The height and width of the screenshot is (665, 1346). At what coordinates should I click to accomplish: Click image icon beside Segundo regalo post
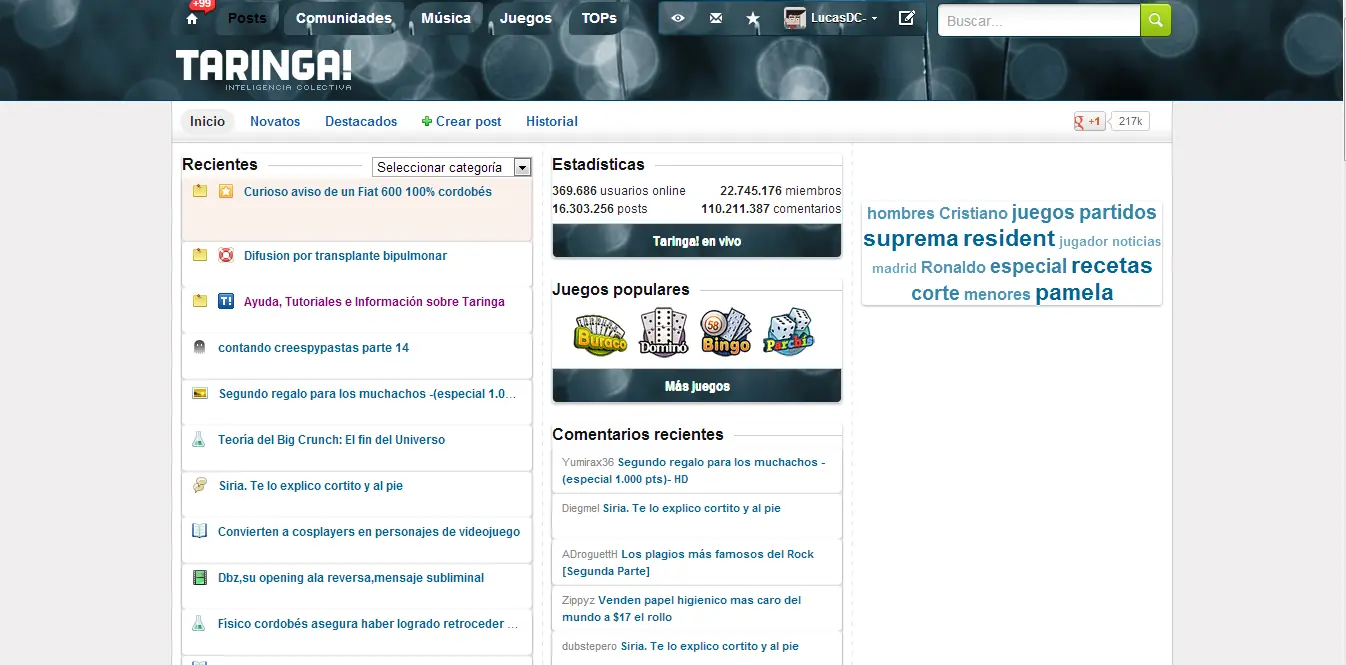click(x=200, y=393)
